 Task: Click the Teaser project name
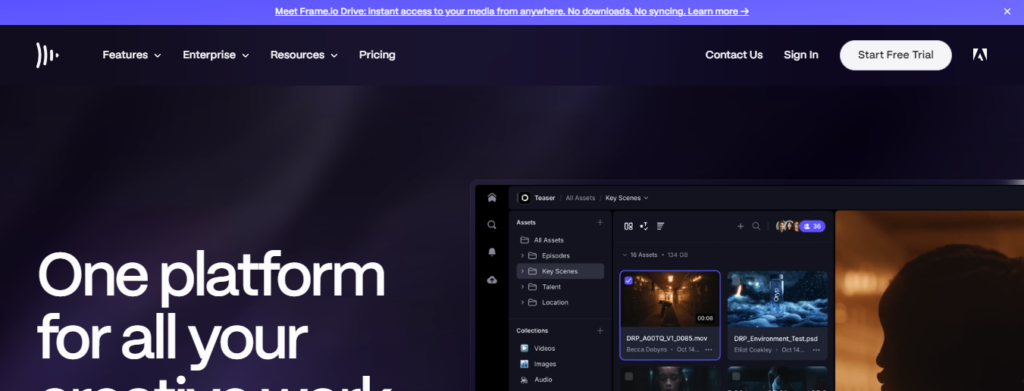click(545, 198)
